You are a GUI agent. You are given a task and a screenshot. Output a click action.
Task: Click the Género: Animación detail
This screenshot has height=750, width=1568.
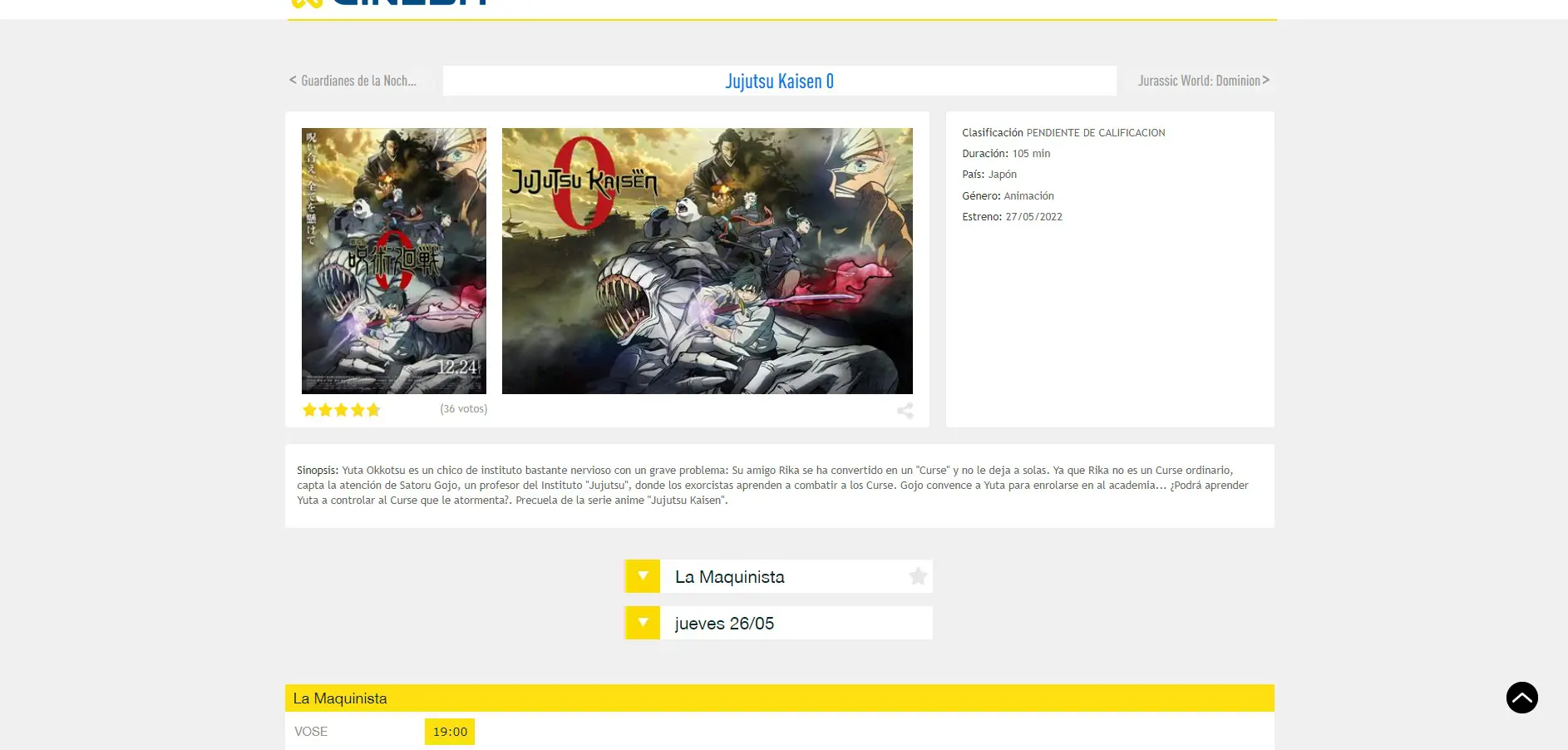[1008, 196]
